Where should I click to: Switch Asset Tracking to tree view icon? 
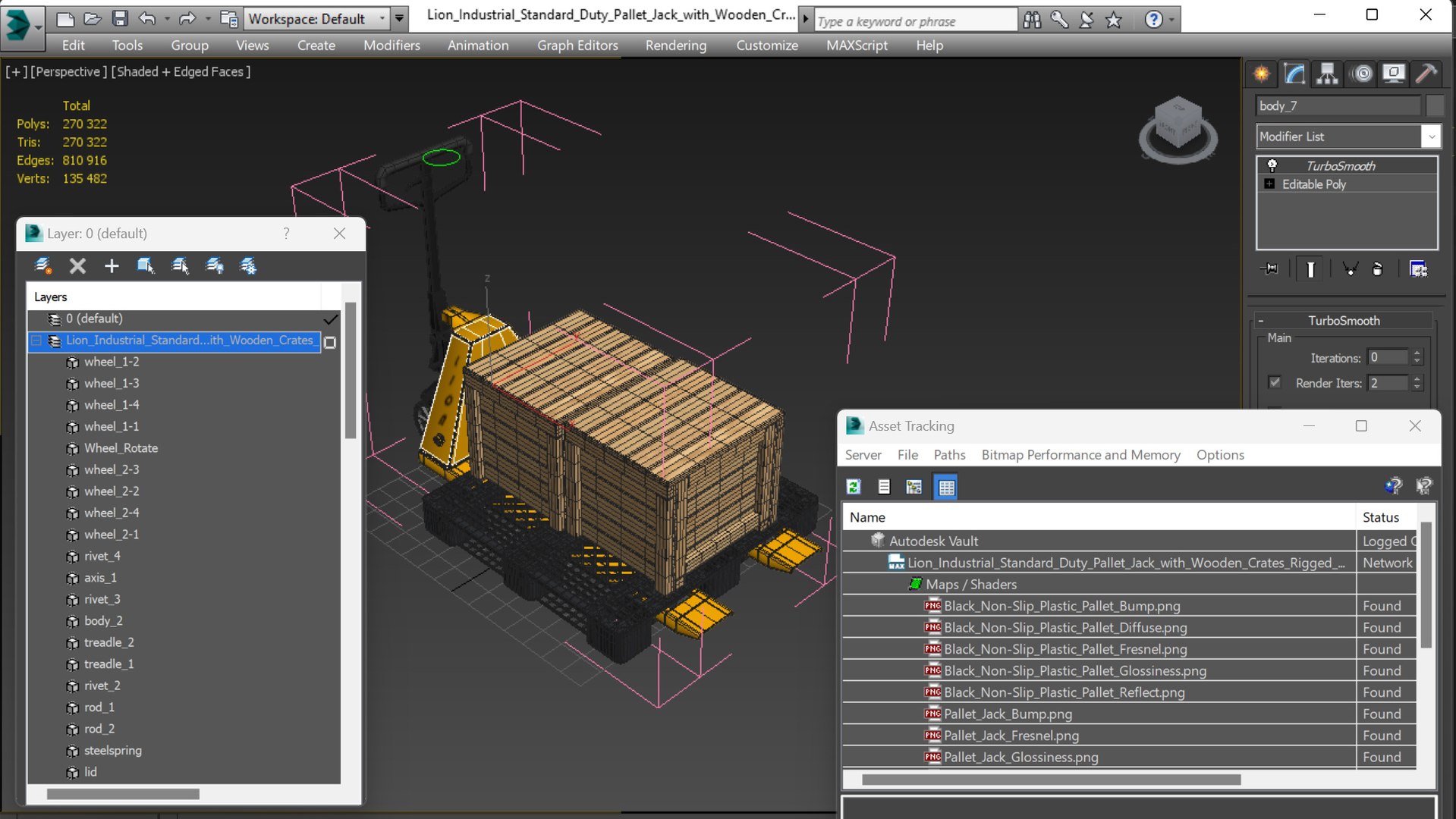(914, 487)
